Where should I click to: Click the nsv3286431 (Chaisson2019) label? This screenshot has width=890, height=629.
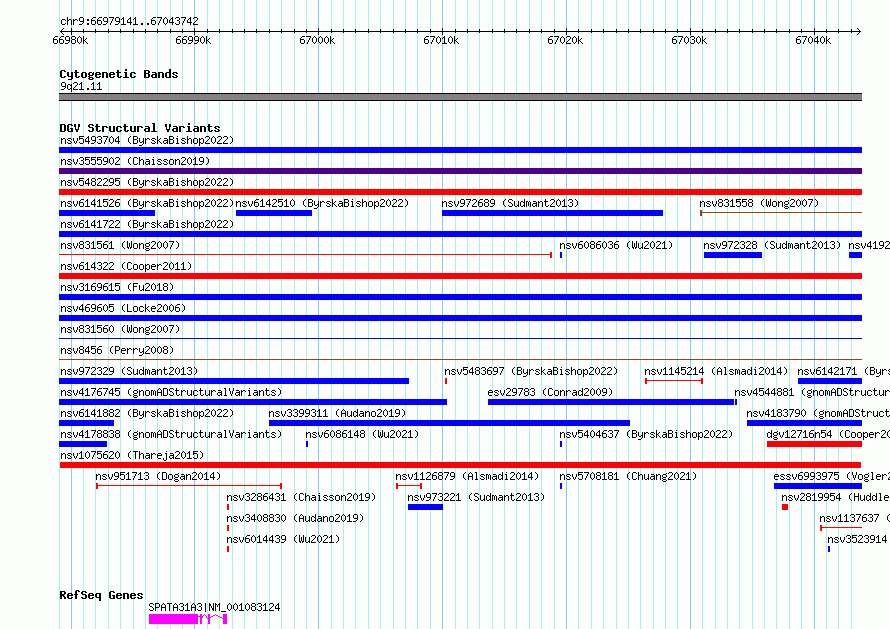coord(301,497)
